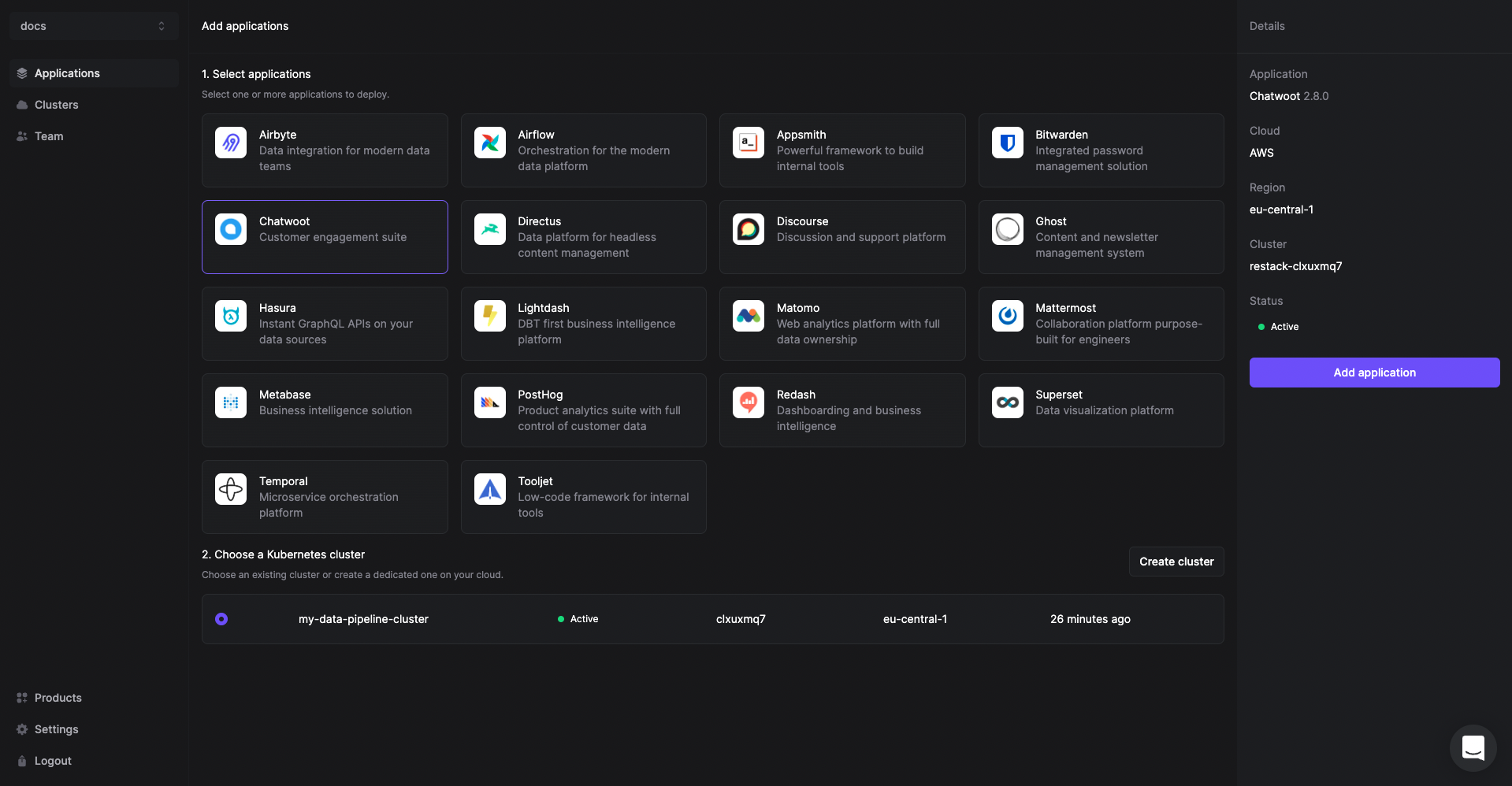This screenshot has width=1512, height=786.
Task: Open Clusters in the sidebar
Action: (94, 105)
